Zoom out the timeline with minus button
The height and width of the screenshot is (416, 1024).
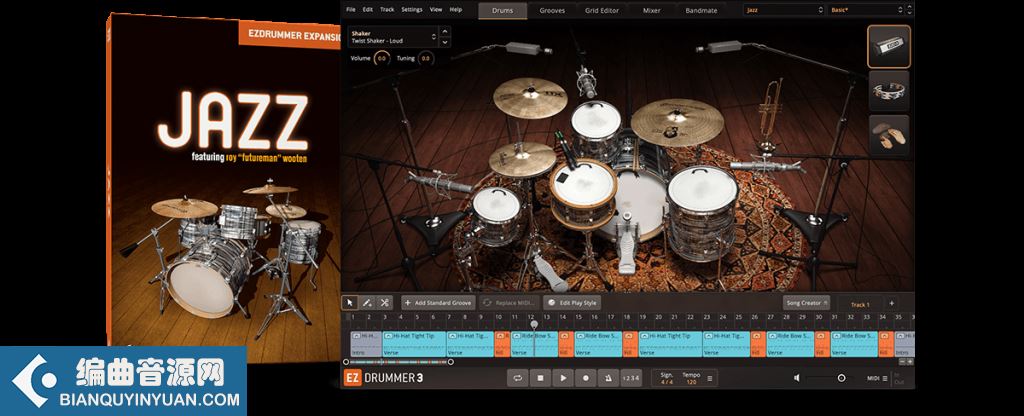click(x=903, y=362)
